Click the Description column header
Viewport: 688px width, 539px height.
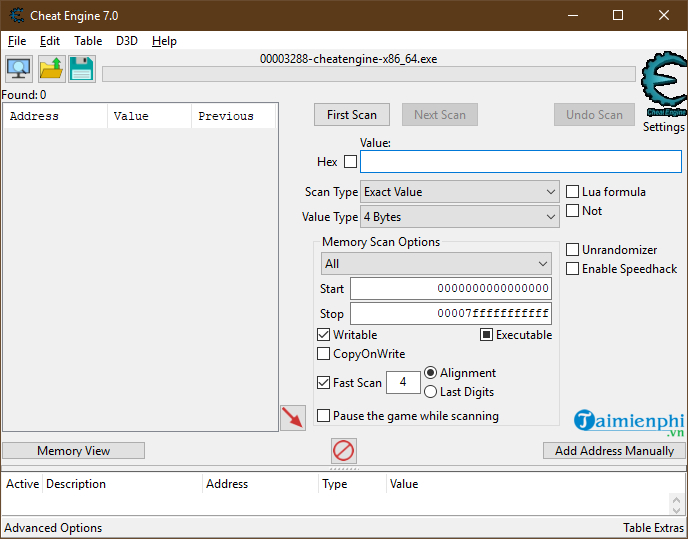[x=122, y=484]
